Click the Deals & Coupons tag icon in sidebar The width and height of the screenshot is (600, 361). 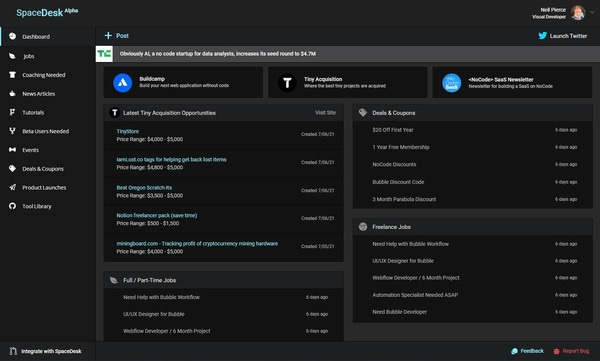(x=13, y=168)
